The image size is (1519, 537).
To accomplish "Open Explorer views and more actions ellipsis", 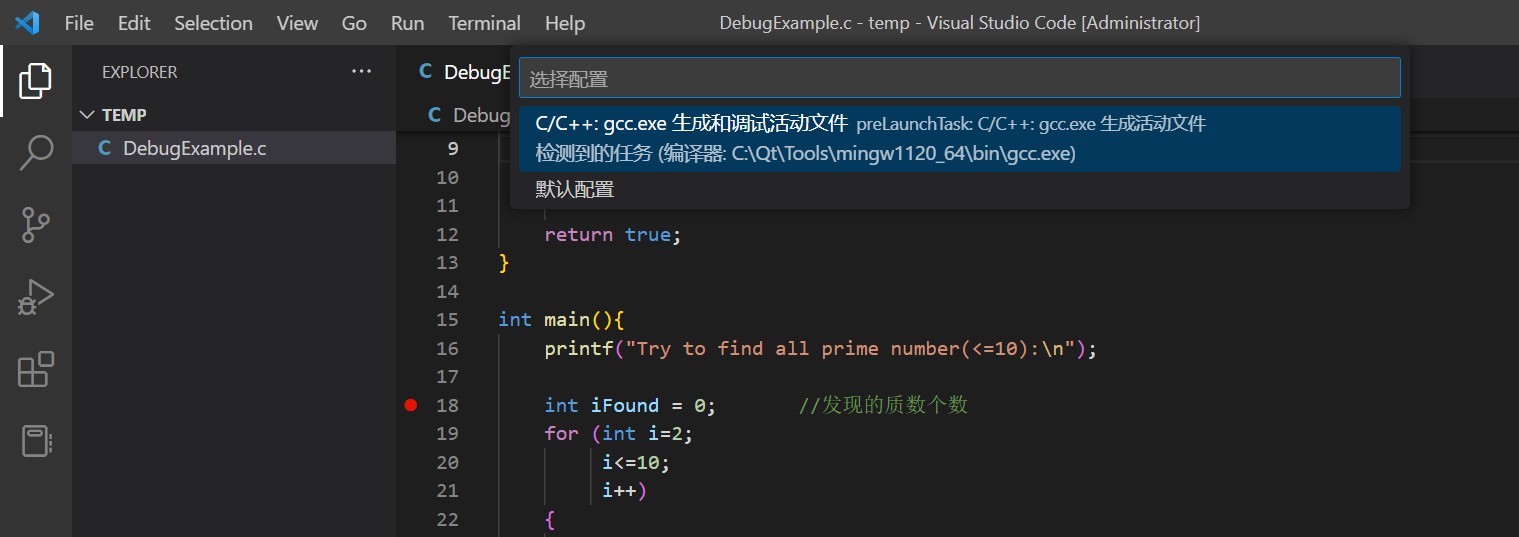I will [x=360, y=72].
